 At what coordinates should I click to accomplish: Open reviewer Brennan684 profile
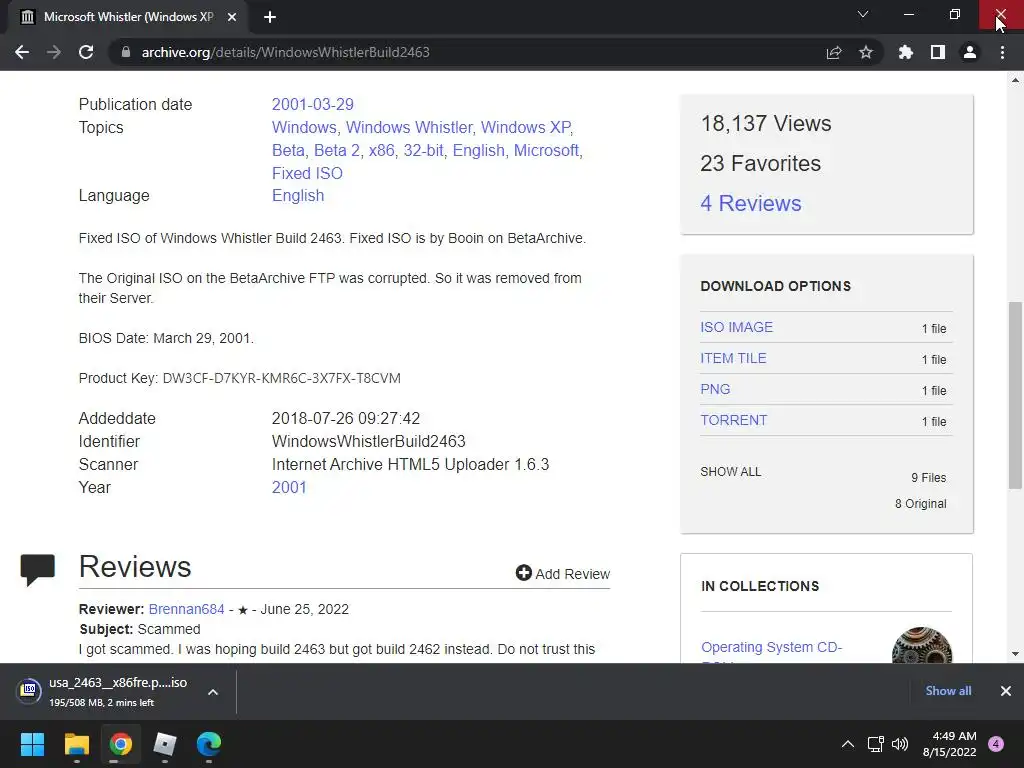click(186, 609)
